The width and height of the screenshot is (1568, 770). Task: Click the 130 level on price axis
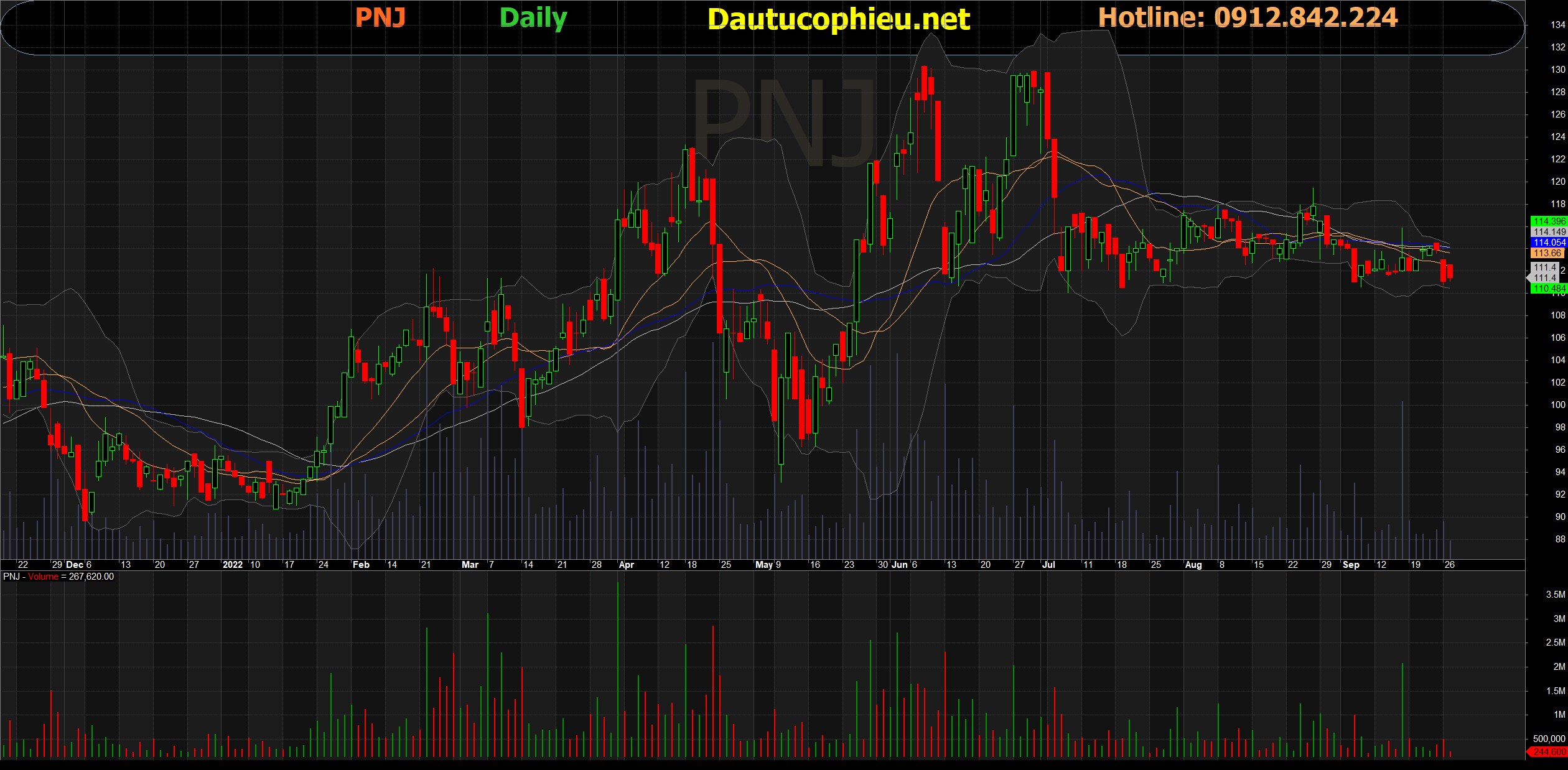1557,70
